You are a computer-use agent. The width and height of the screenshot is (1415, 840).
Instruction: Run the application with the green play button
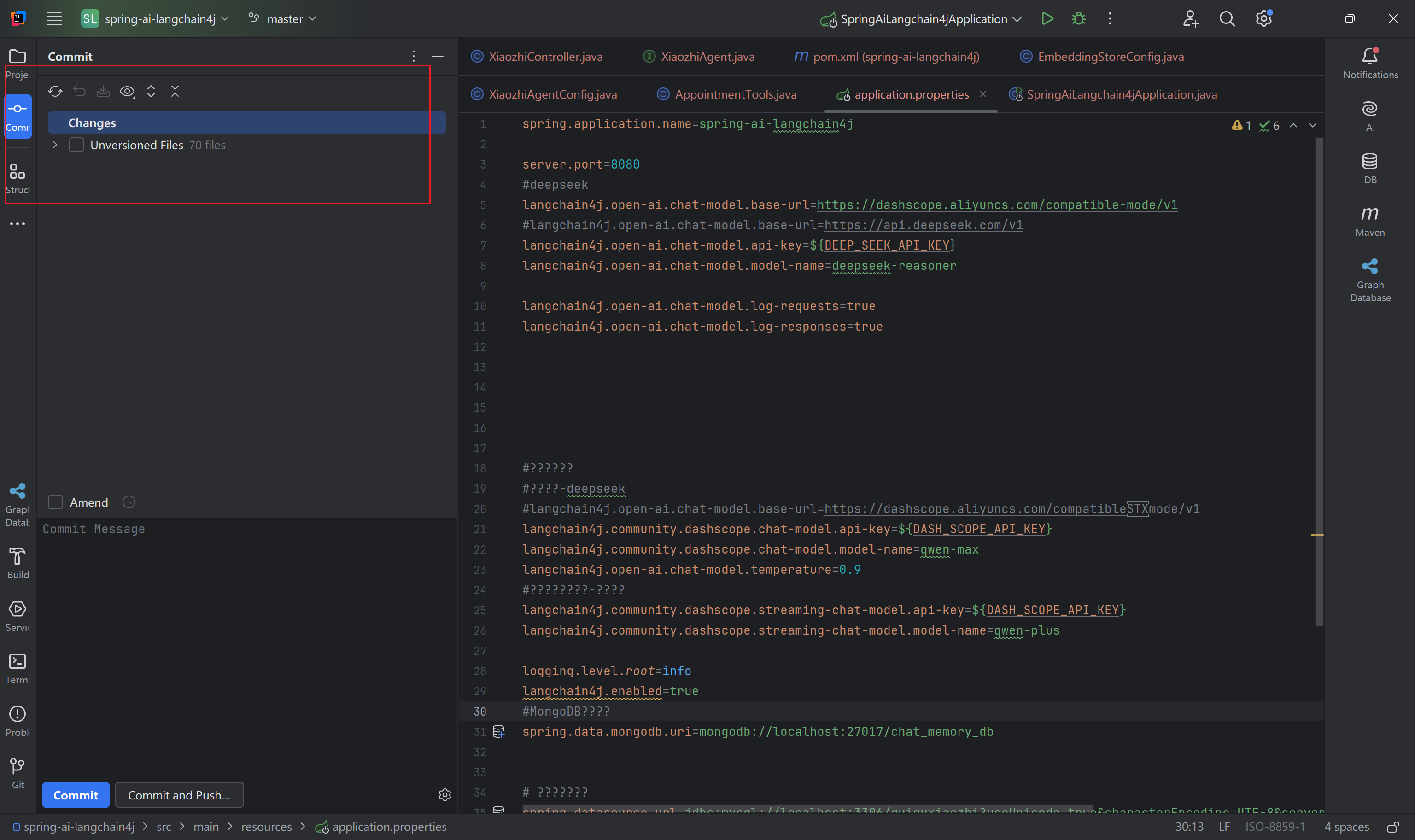[1047, 19]
